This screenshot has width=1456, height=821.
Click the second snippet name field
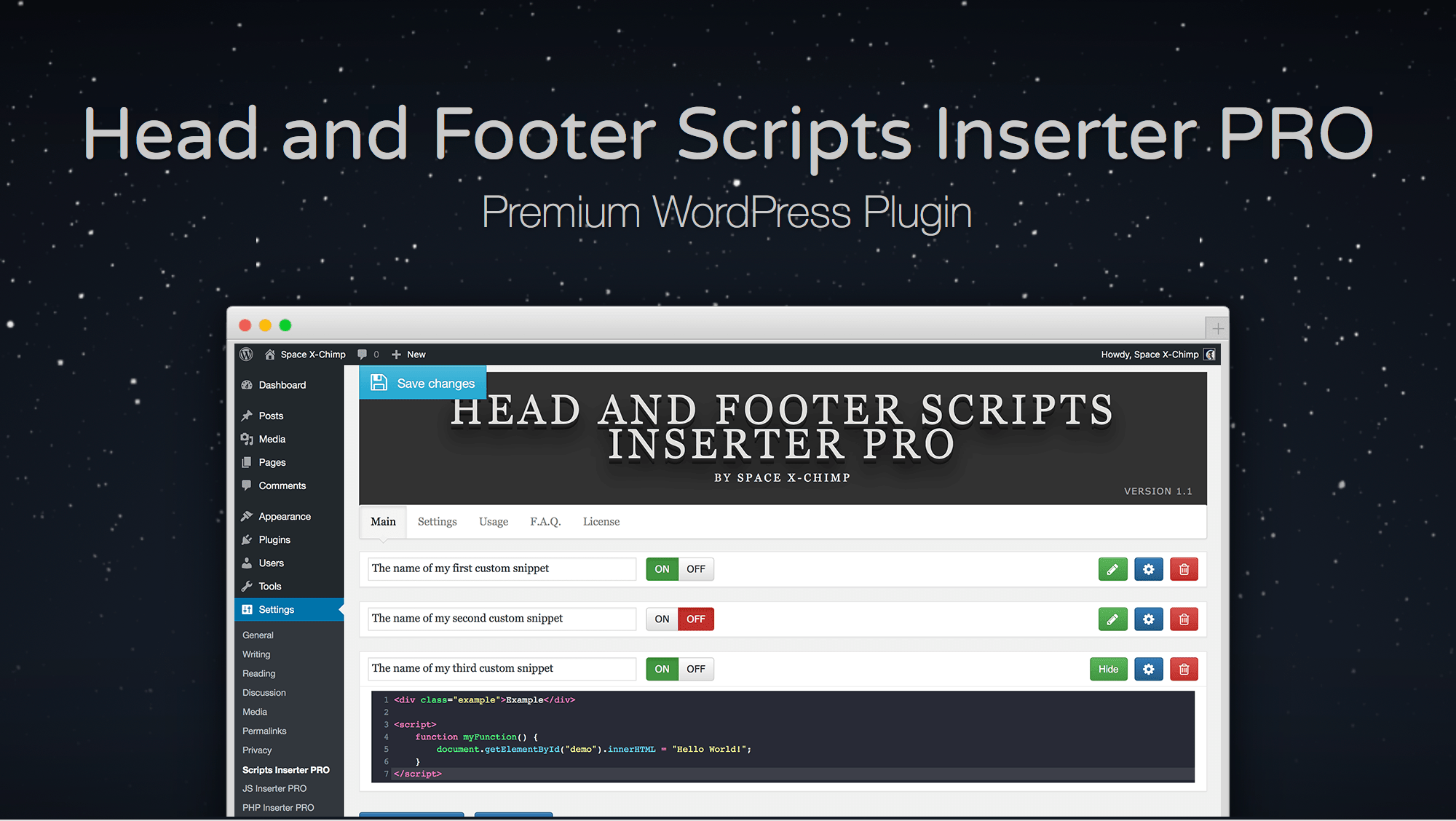[x=502, y=619]
